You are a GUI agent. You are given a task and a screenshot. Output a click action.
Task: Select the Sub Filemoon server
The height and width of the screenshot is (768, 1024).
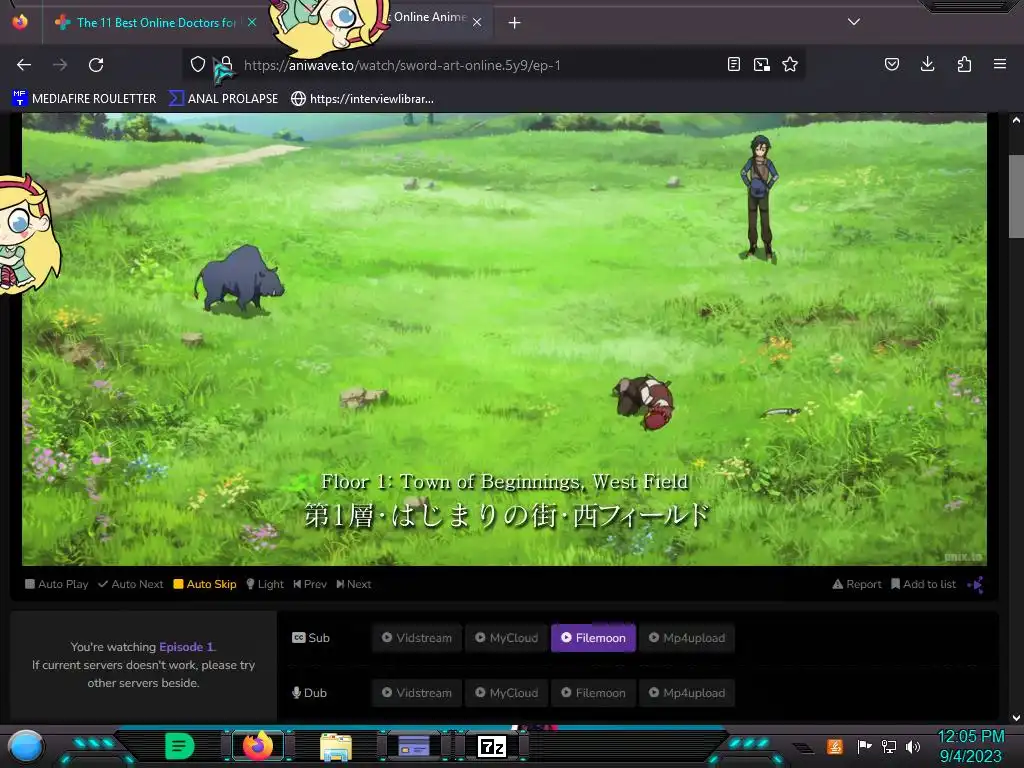click(594, 638)
